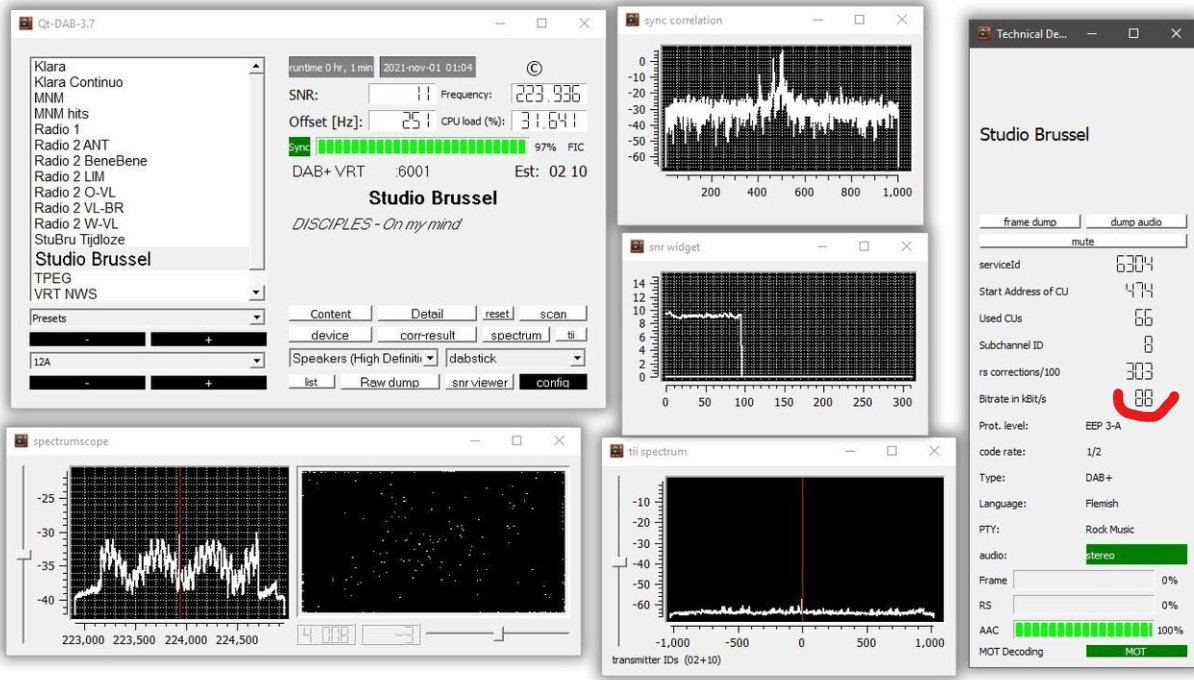
Task: Click the AAC 100% quality bar
Action: pos(1083,630)
